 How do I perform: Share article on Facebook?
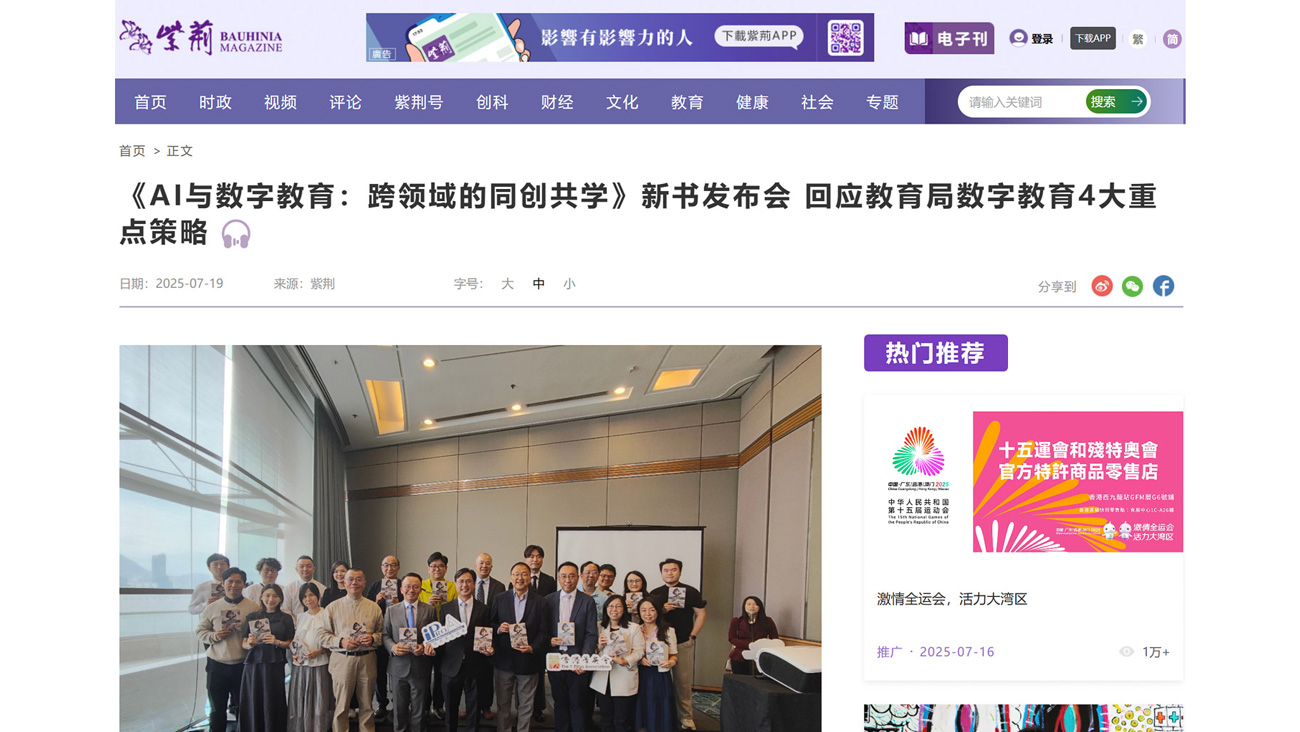[1163, 286]
